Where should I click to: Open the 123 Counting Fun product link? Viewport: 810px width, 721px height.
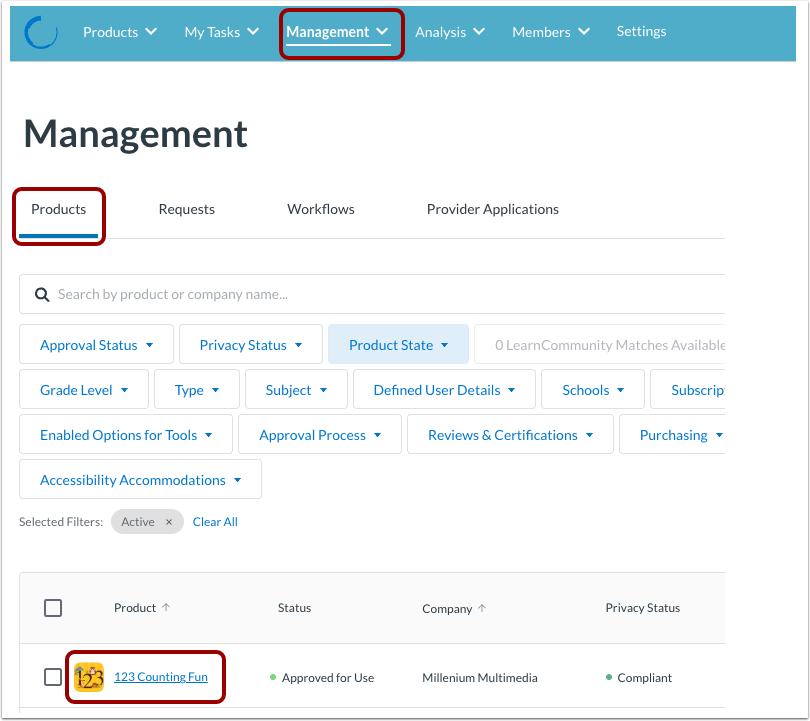click(161, 677)
